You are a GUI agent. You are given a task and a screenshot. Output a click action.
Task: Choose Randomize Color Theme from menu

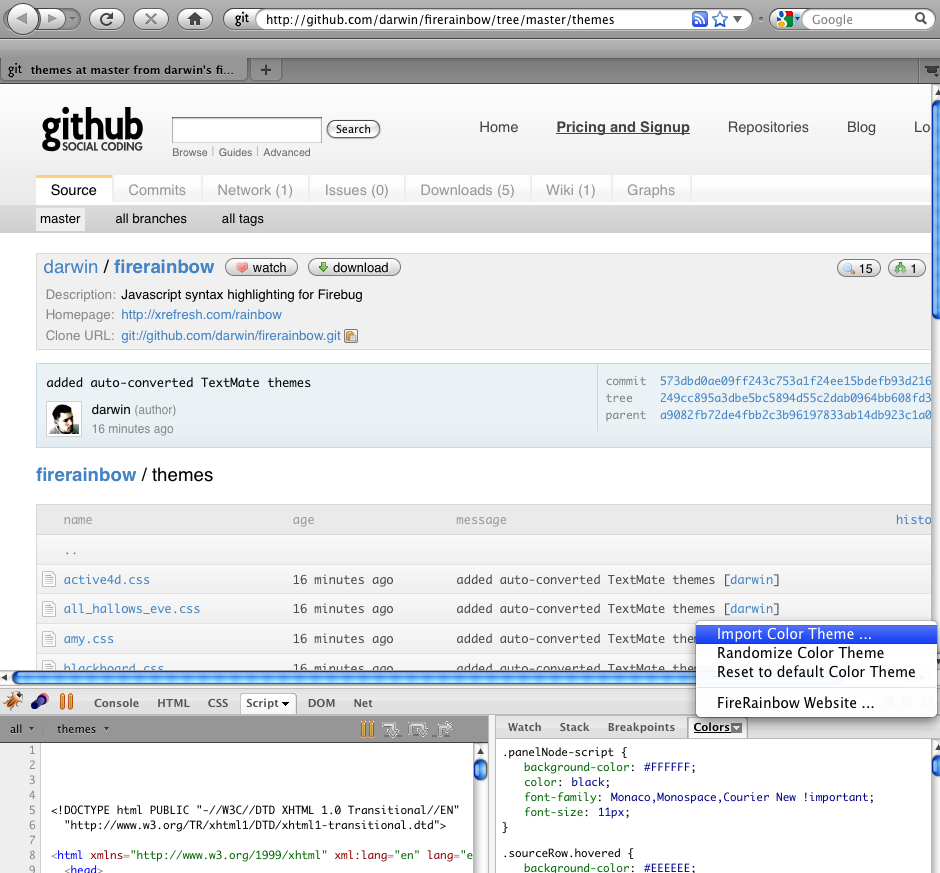[800, 653]
